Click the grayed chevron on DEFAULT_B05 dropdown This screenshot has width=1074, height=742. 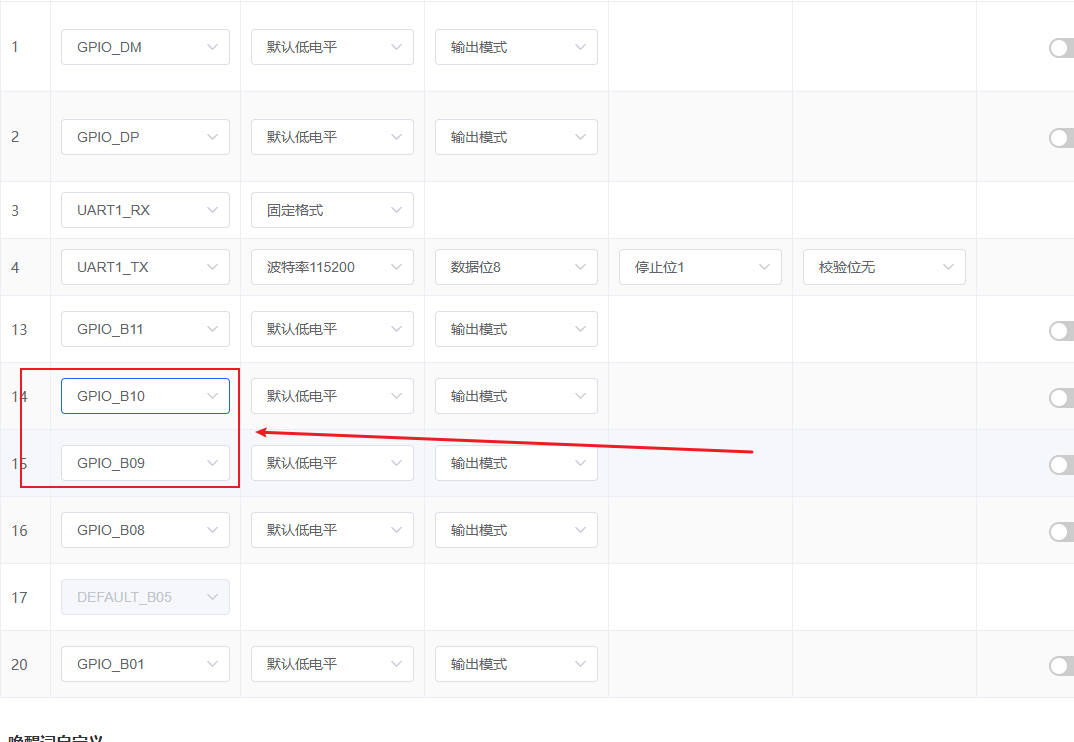click(212, 597)
